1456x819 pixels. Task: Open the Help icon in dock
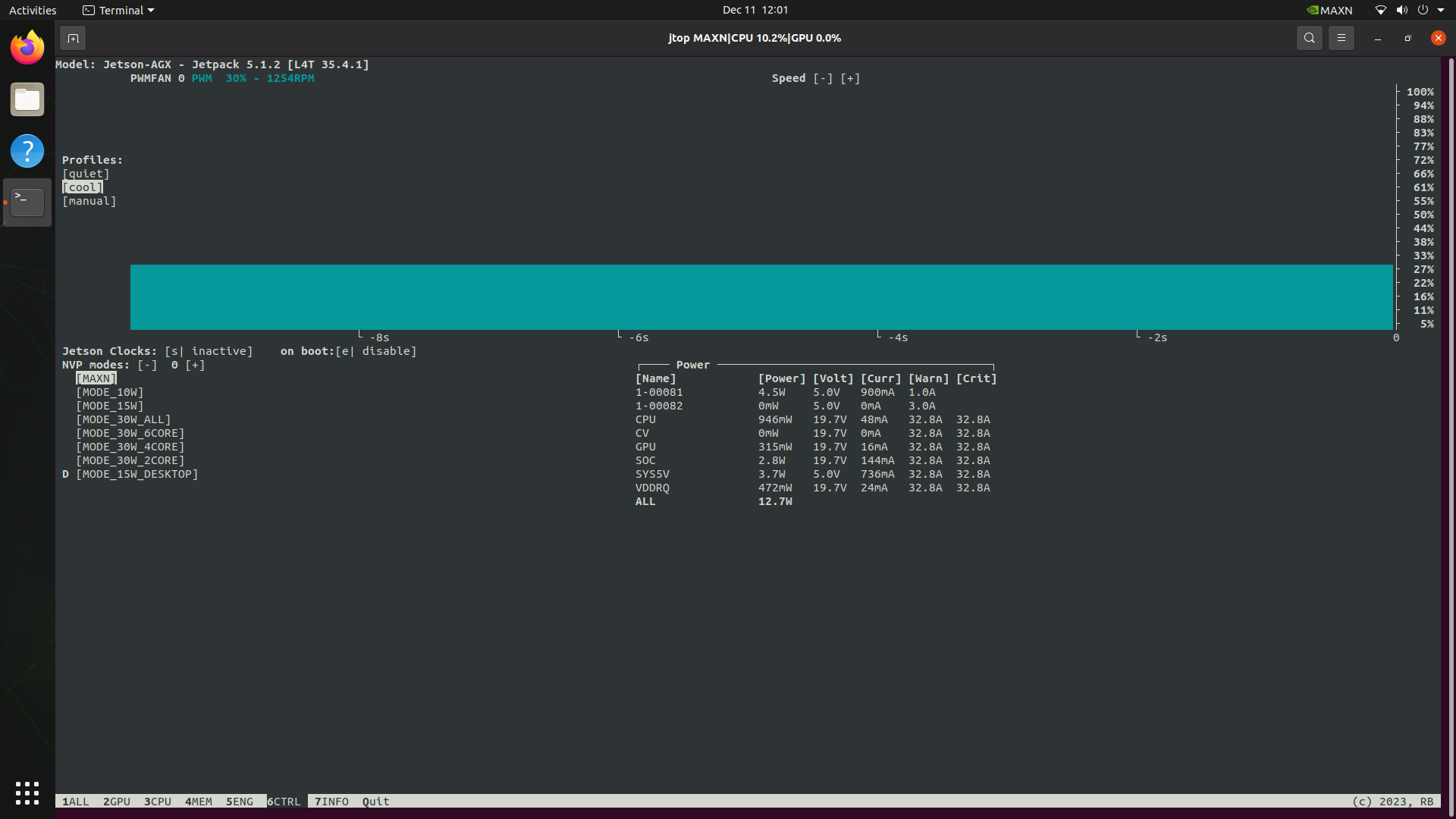coord(27,151)
